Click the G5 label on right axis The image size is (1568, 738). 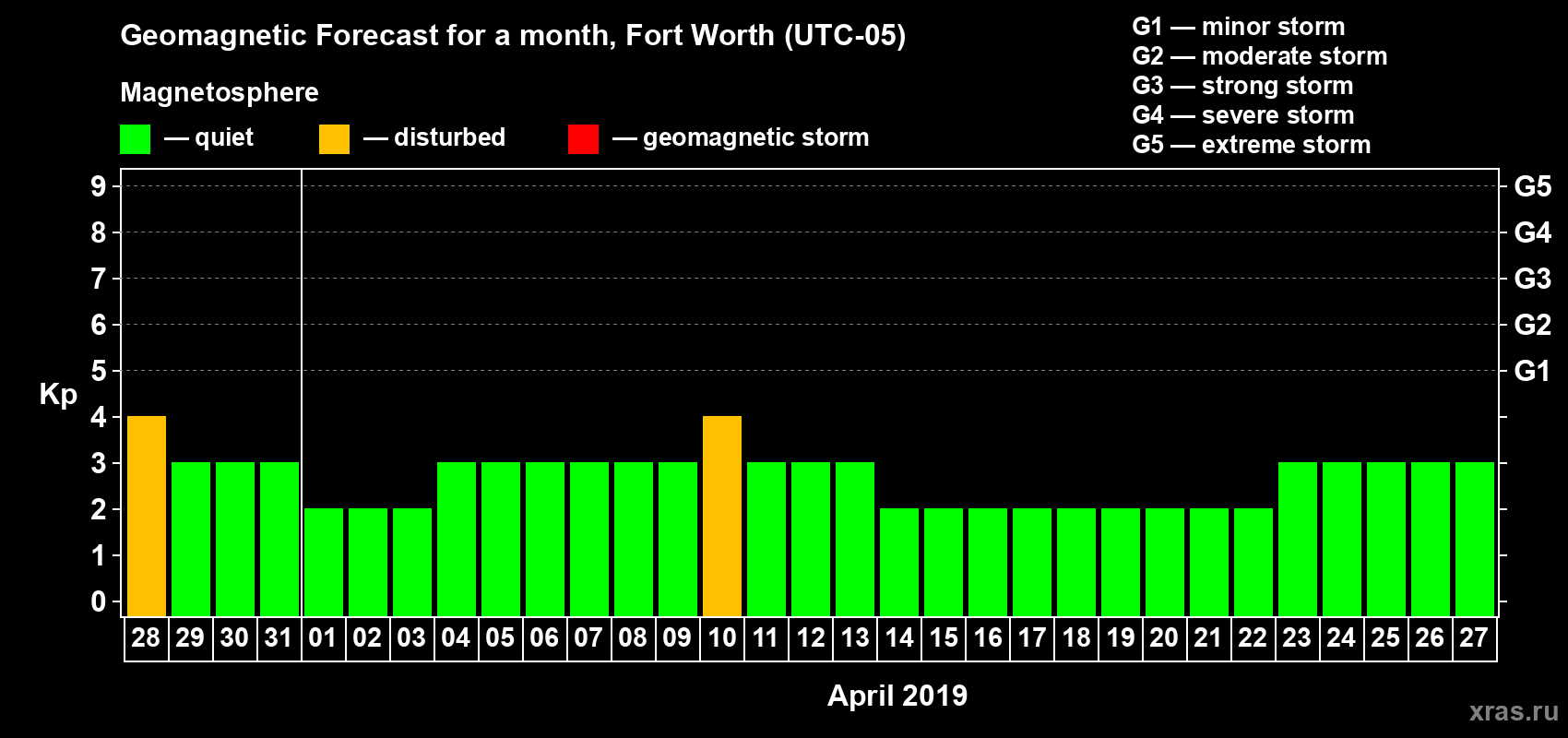(1533, 186)
